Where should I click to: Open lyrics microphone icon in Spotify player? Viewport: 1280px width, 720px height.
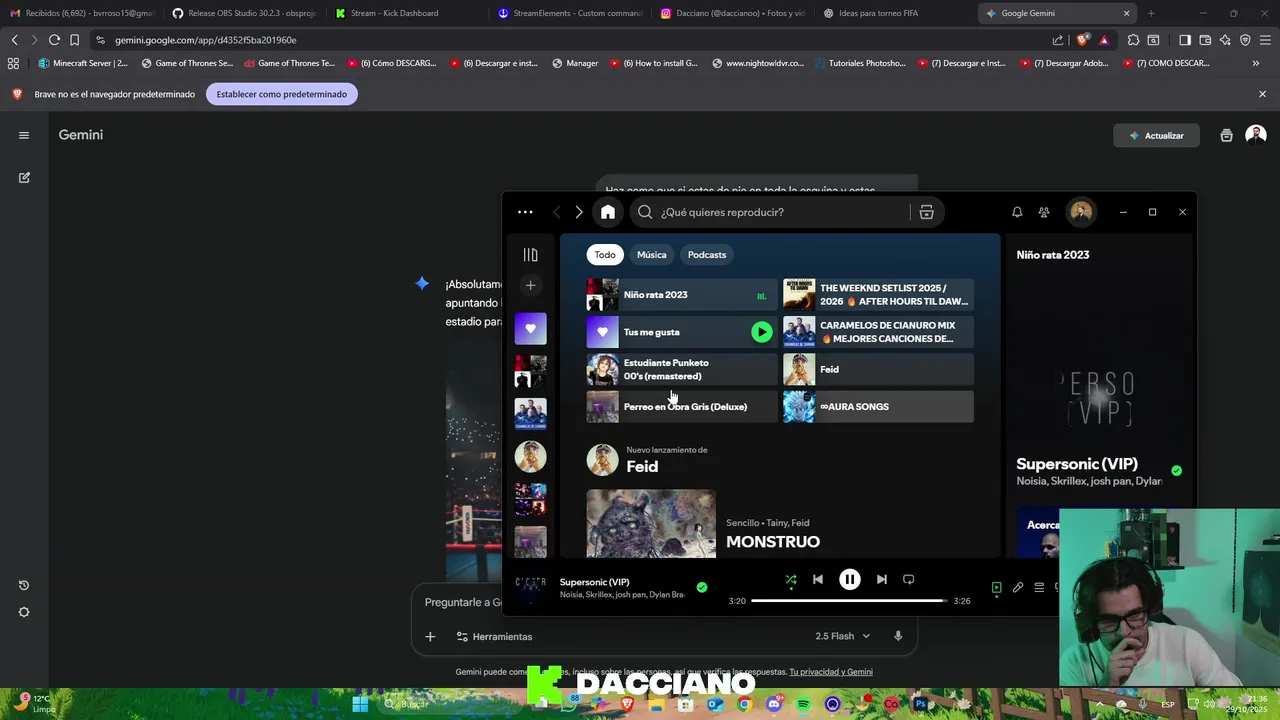[1018, 588]
